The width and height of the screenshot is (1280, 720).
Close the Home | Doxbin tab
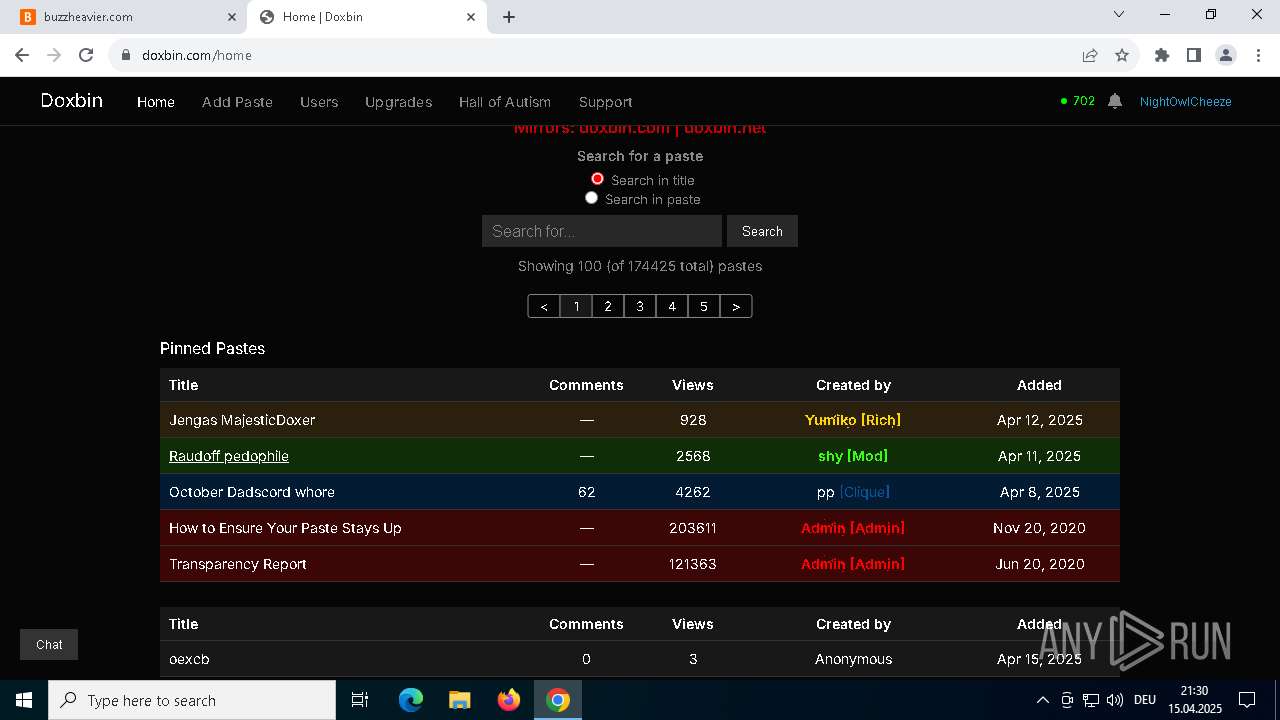tap(471, 17)
